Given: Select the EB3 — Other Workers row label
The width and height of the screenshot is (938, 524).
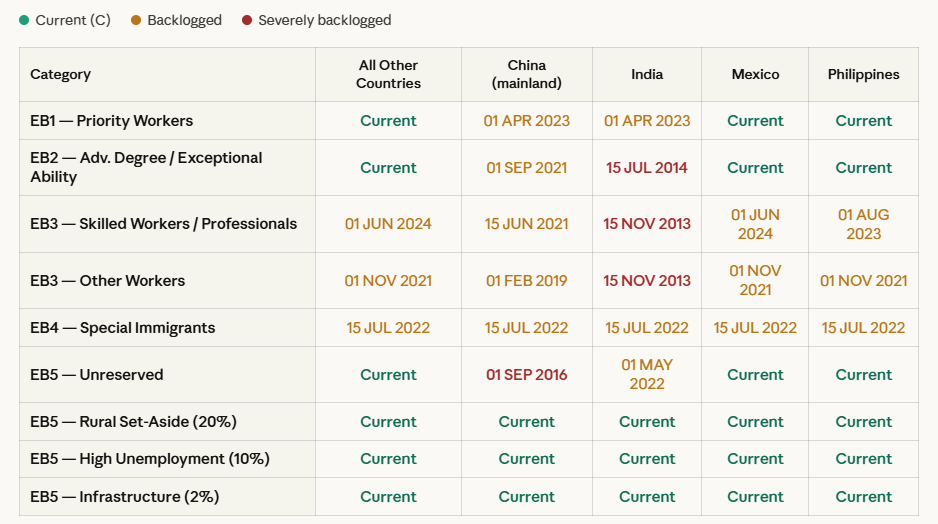Looking at the screenshot, I should 108,281.
